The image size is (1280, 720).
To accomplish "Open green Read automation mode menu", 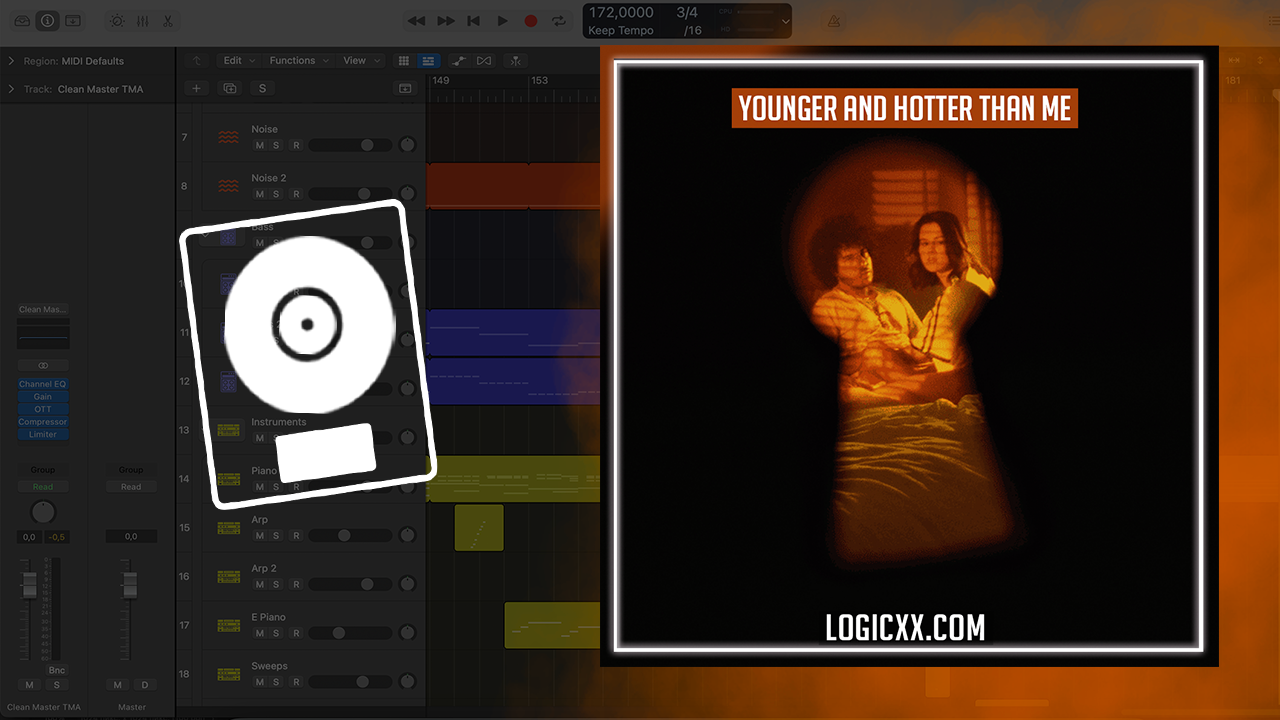I will (43, 487).
